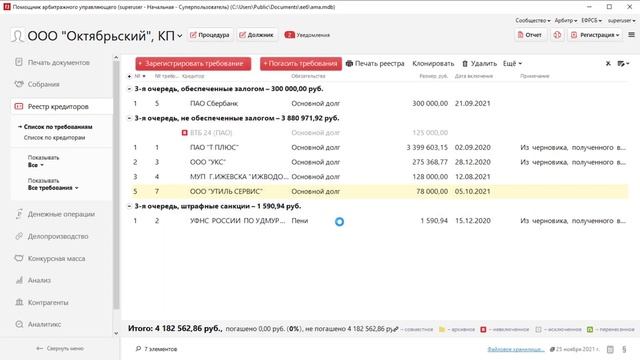Click the X icon in list toolbar

608,64
